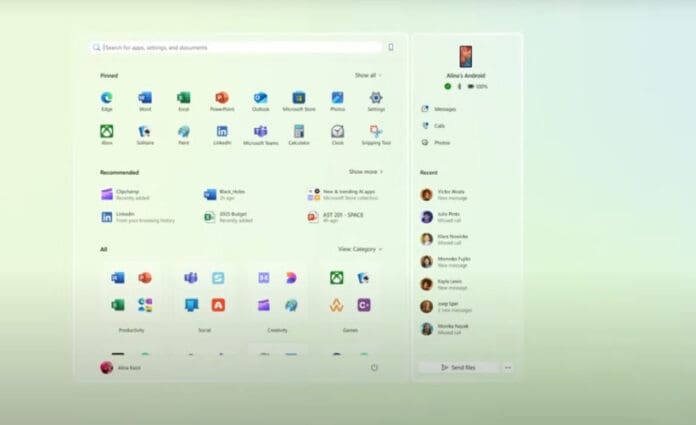Launch the Microsoft Store app

(299, 98)
